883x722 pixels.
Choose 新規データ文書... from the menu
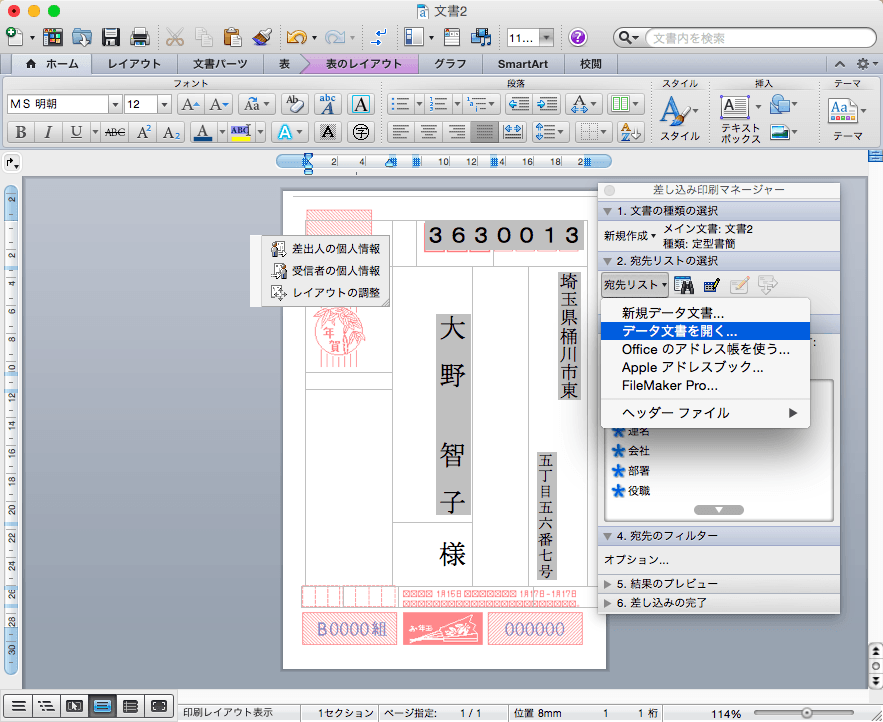705,313
